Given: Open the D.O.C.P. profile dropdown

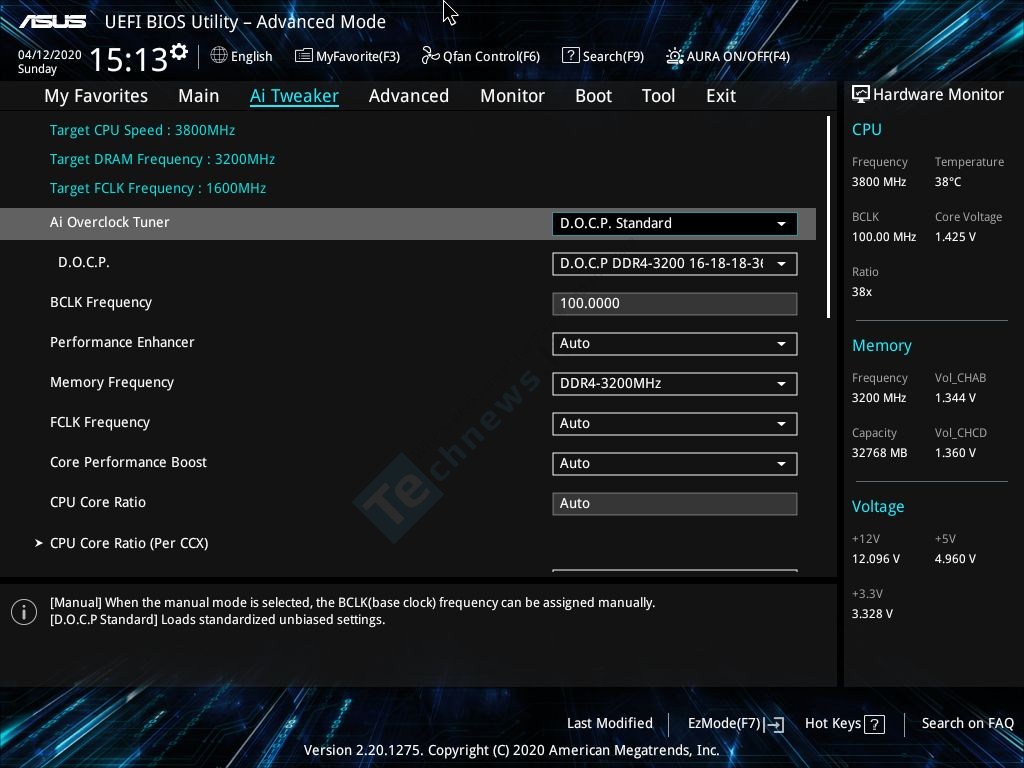Looking at the screenshot, I should coord(675,264).
